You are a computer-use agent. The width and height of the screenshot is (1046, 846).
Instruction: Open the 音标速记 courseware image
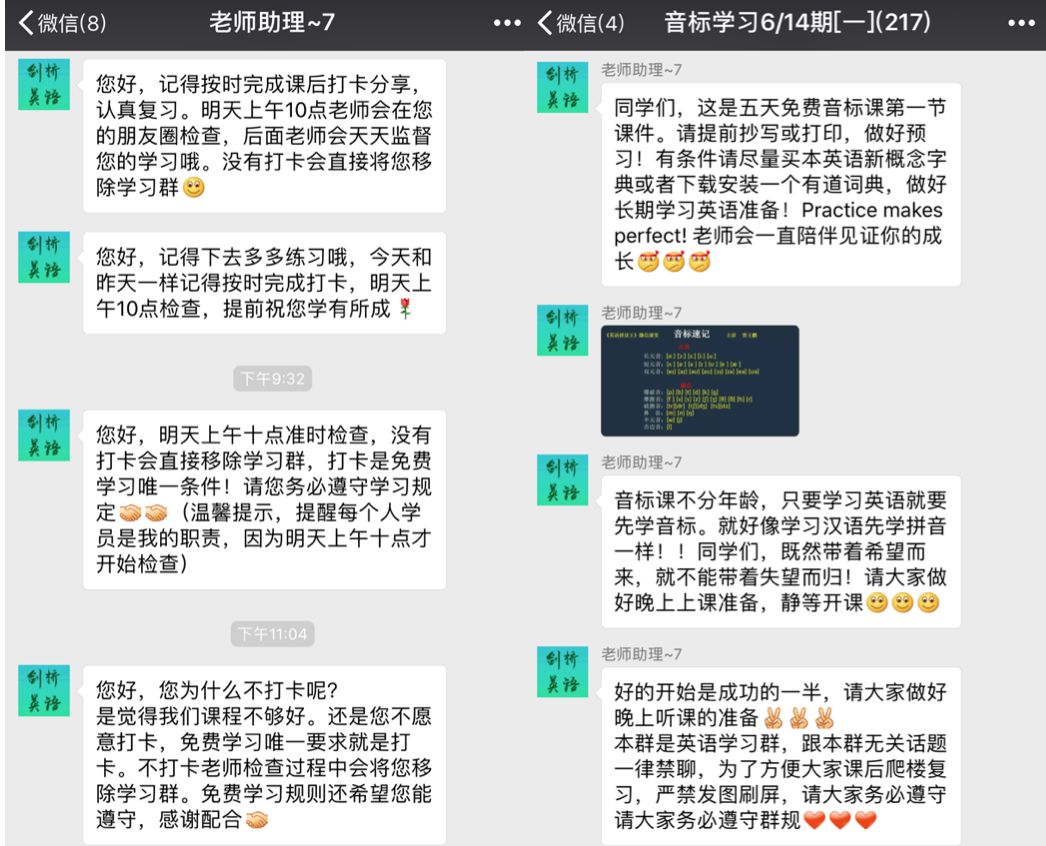click(x=700, y=381)
